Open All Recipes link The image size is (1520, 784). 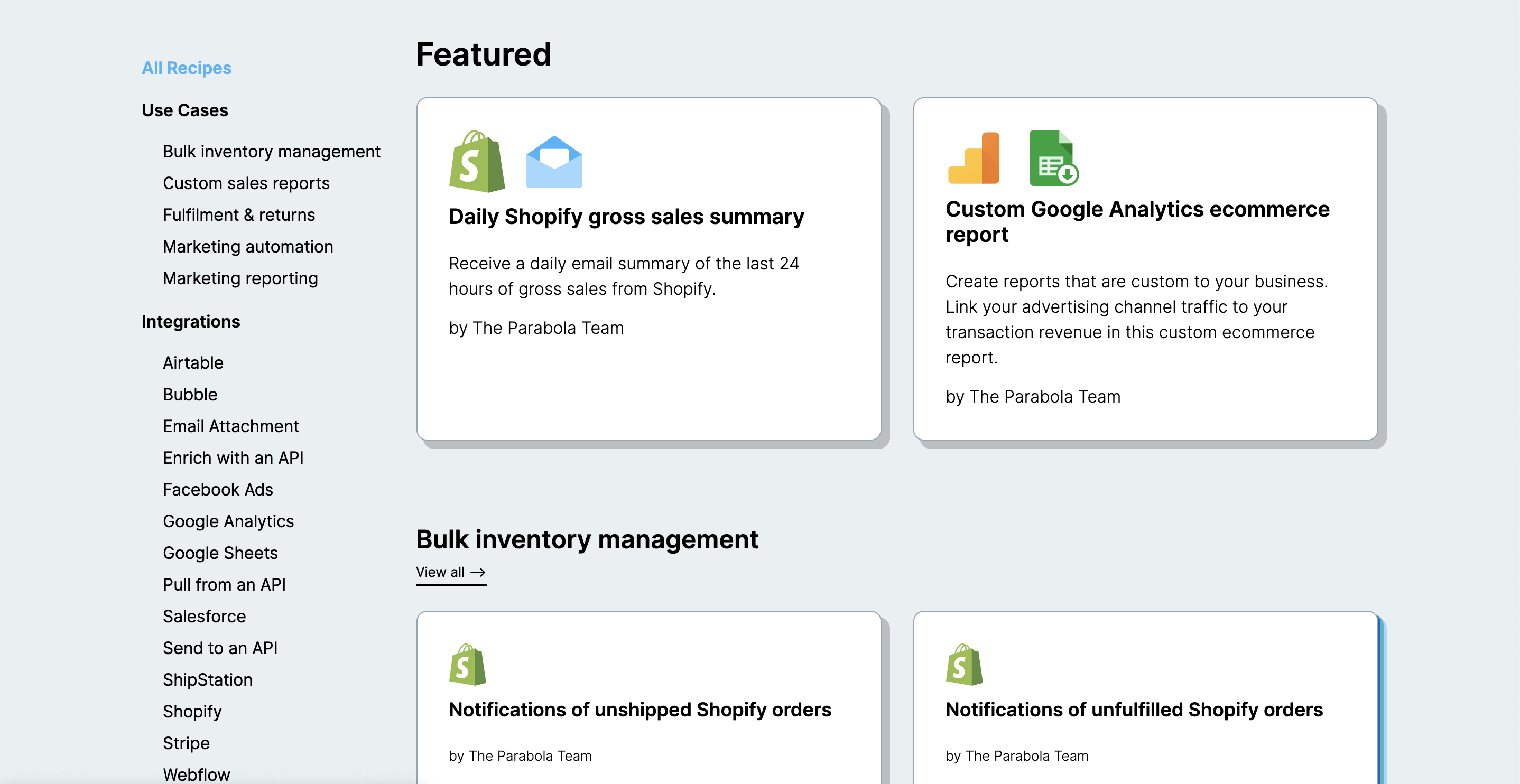tap(187, 68)
